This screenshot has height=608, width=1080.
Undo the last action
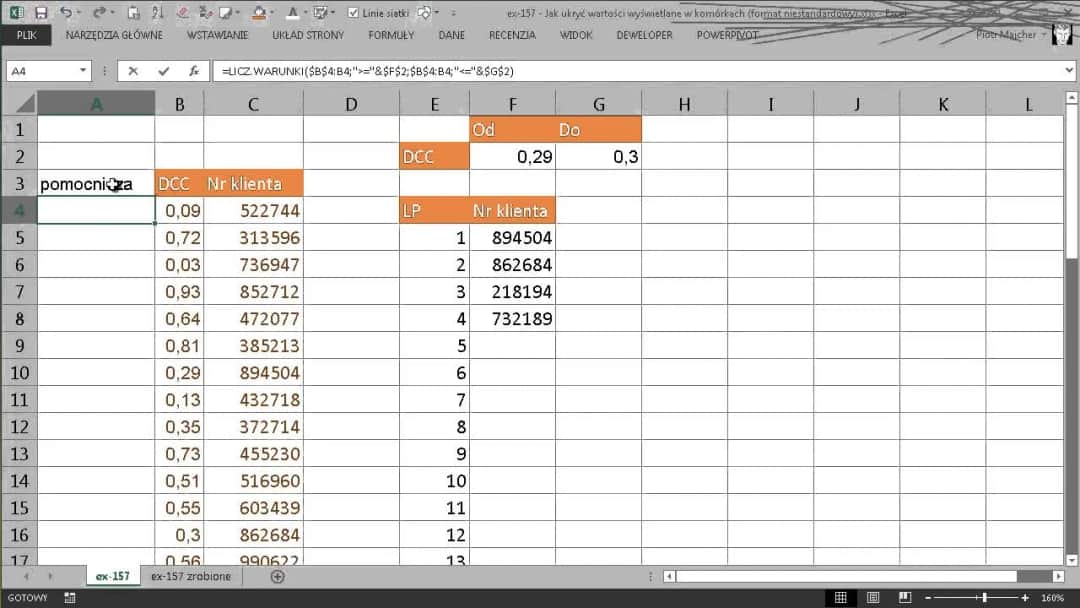point(65,13)
